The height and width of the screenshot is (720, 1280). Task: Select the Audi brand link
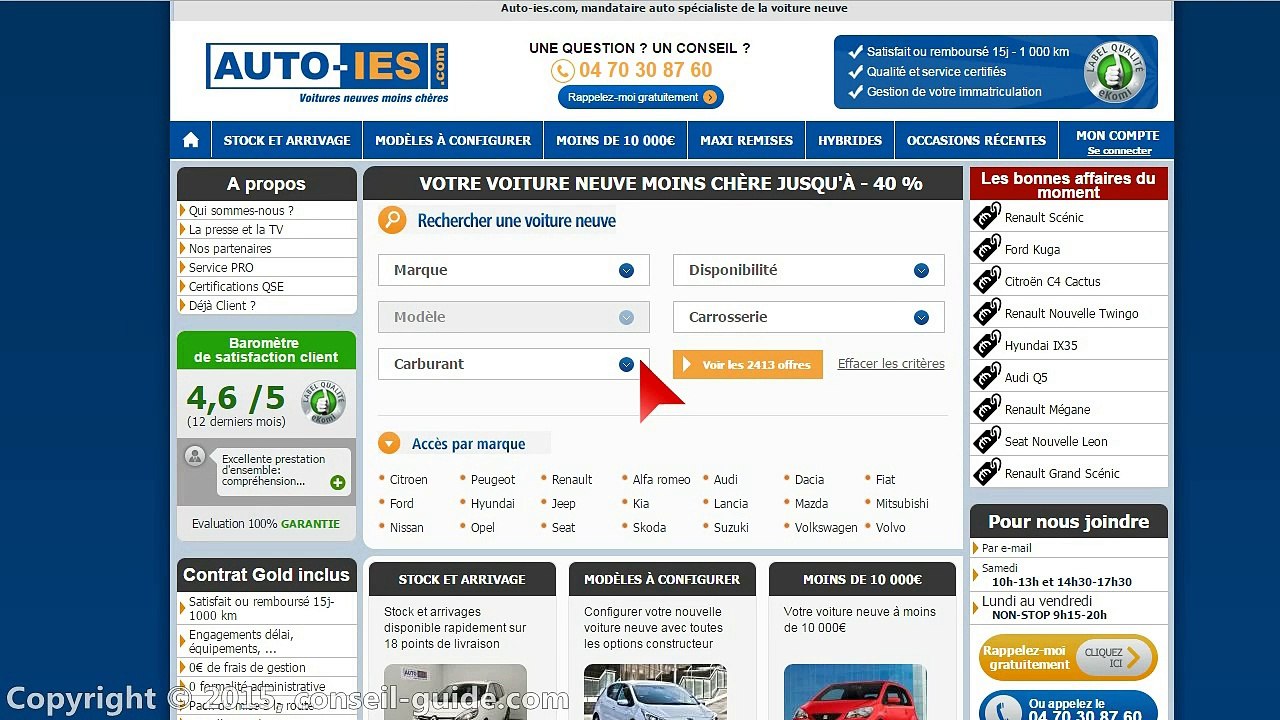726,480
